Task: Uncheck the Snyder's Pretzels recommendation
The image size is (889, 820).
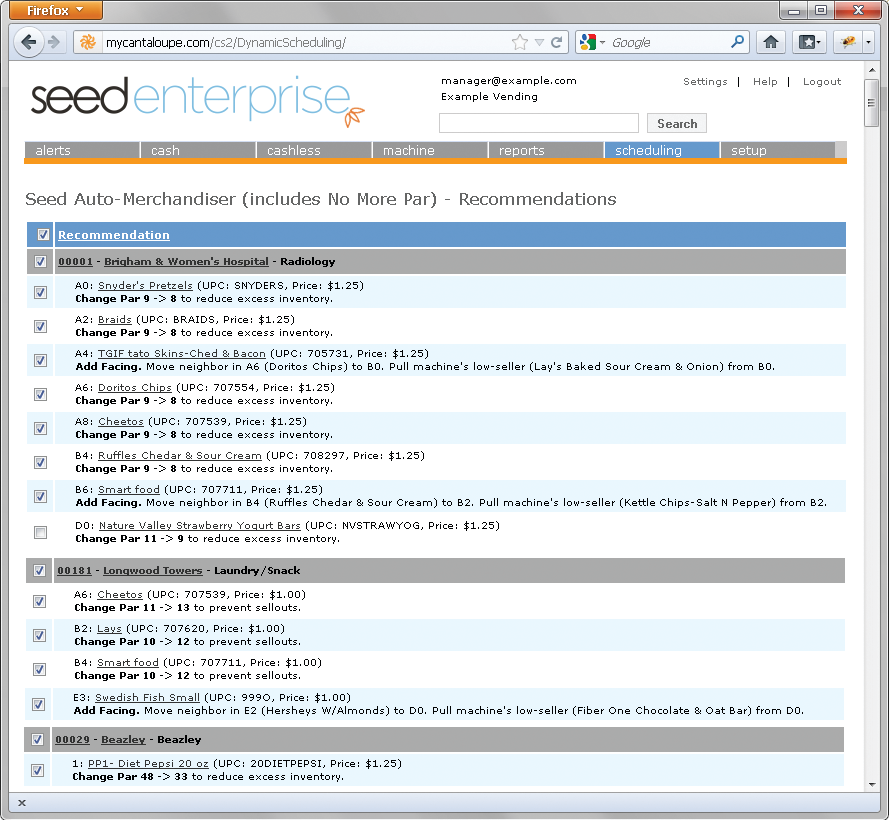Action: 40,292
